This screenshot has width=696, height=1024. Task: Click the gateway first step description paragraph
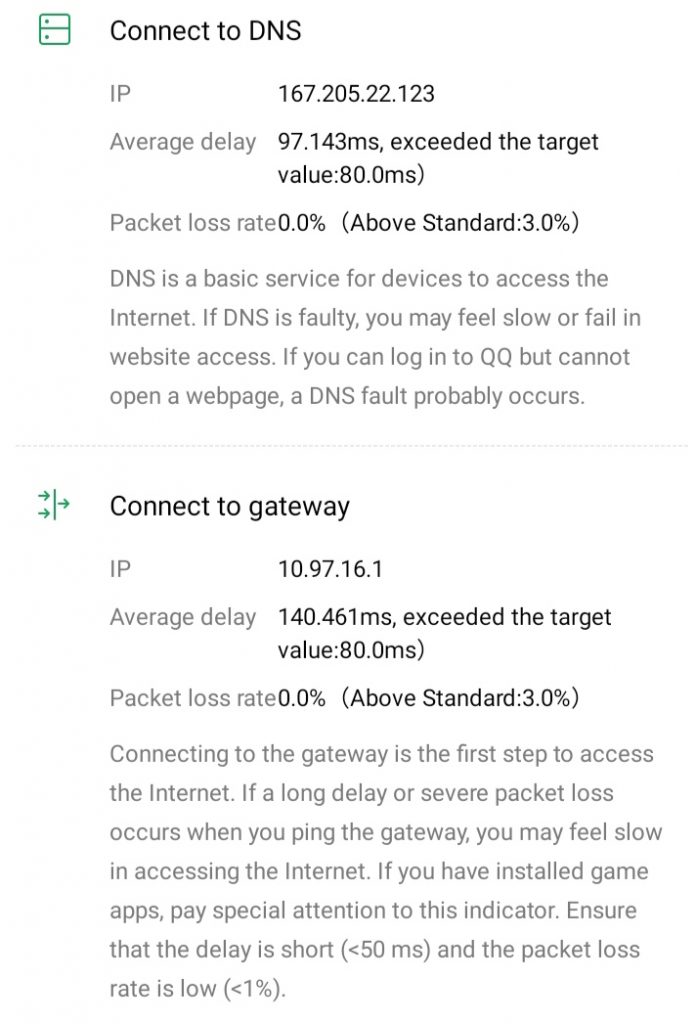coord(380,871)
